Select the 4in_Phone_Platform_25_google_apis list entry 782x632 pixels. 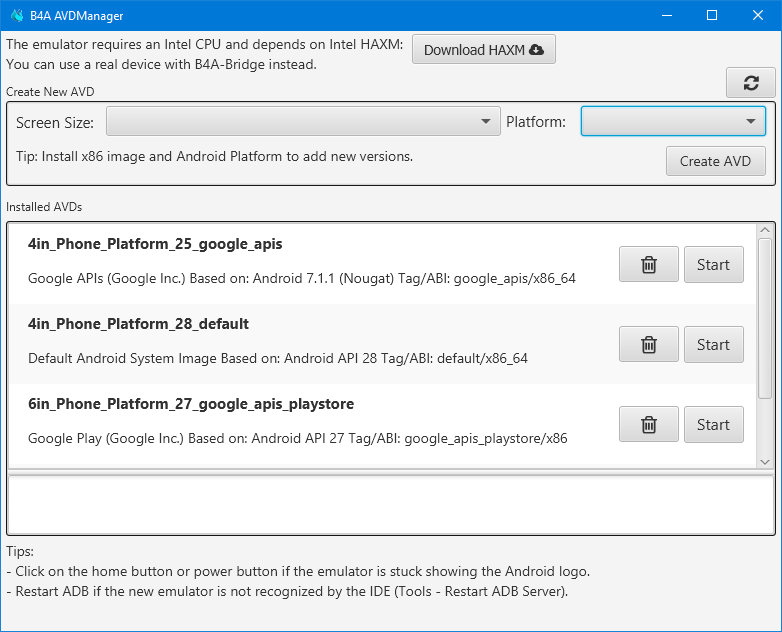click(x=300, y=262)
